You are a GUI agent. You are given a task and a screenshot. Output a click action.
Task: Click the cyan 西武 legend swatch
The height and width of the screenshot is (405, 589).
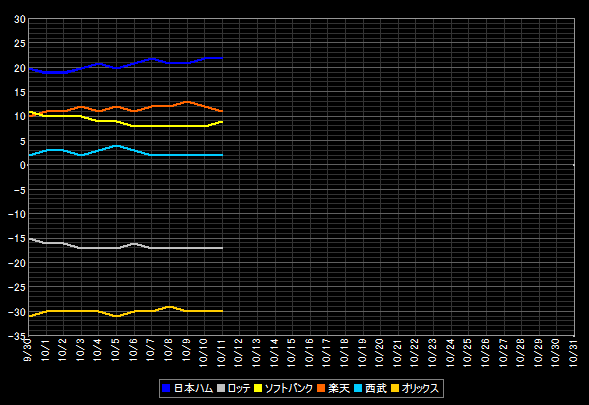[358, 388]
